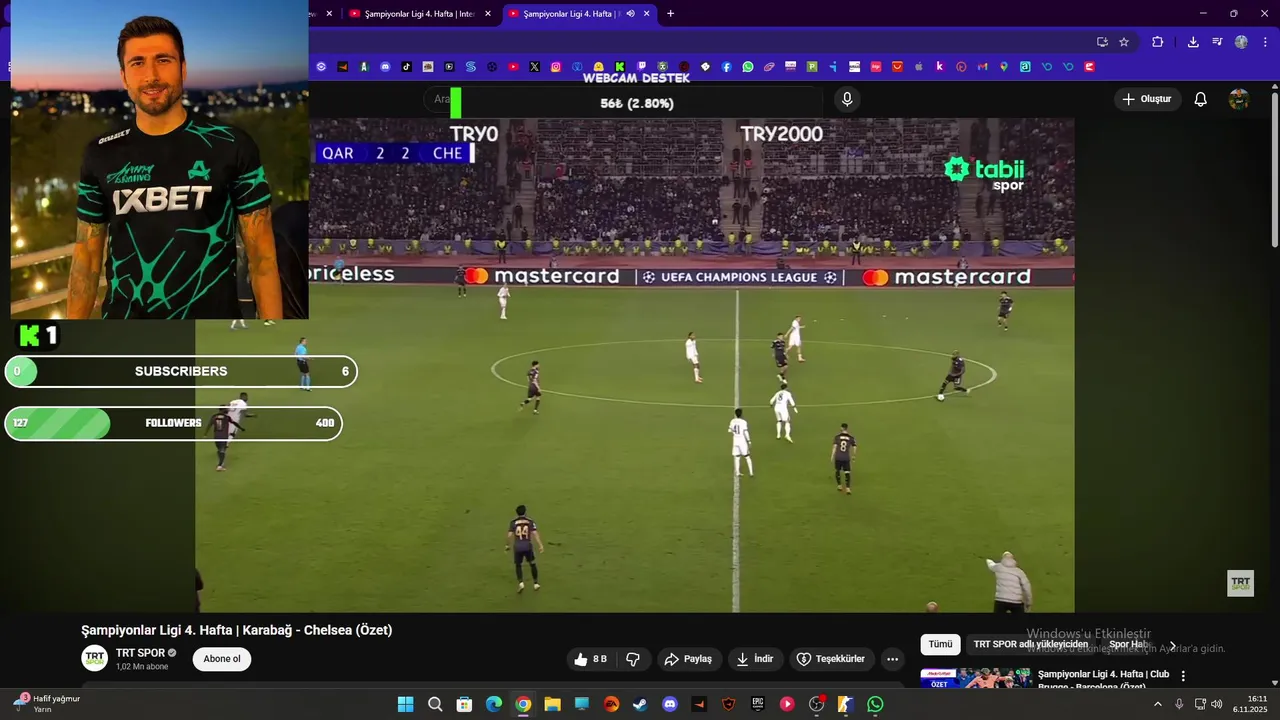This screenshot has width=1280, height=720.
Task: Open the Club Brugge - Barcelona video thumbnail
Action: [976, 678]
